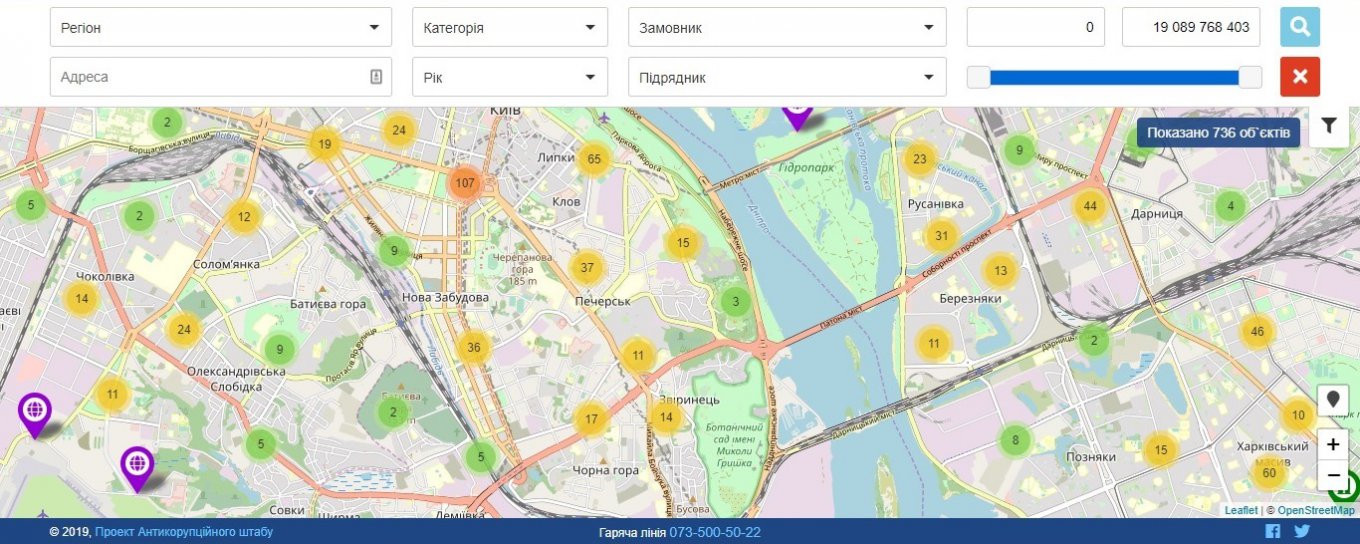
Task: Zoom out the map with minus button
Action: point(1333,475)
